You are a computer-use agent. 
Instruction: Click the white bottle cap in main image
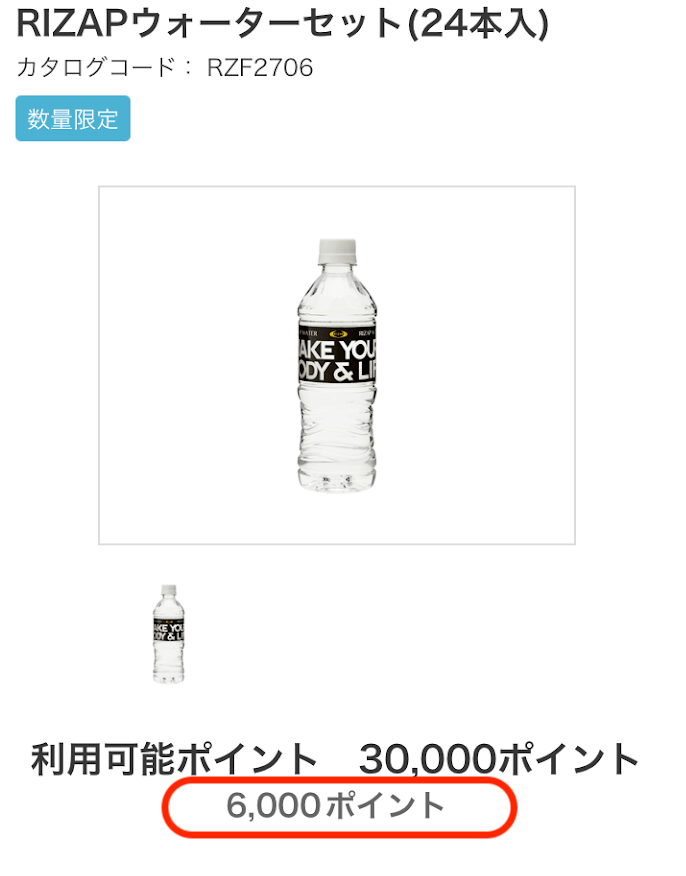337,251
